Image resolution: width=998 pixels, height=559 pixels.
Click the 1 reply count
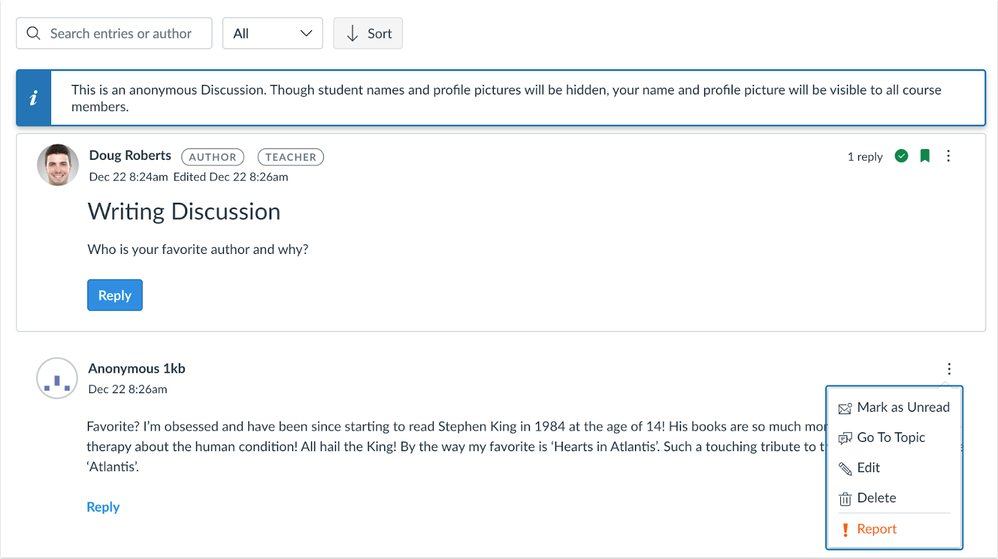(x=865, y=157)
